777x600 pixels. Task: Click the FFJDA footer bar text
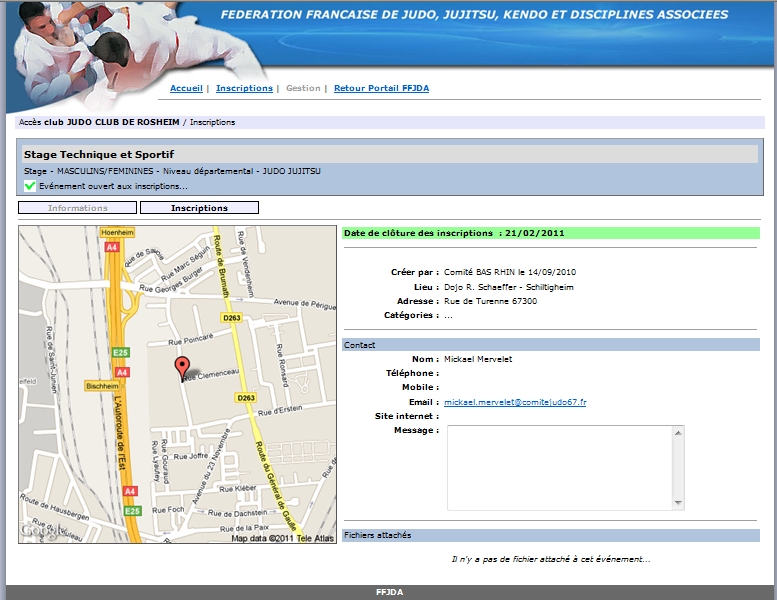[388, 592]
